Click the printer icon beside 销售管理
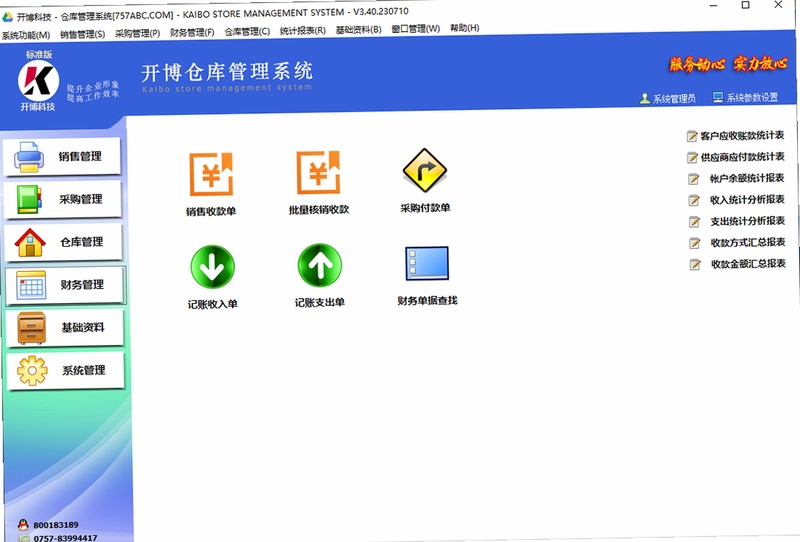 click(x=29, y=157)
